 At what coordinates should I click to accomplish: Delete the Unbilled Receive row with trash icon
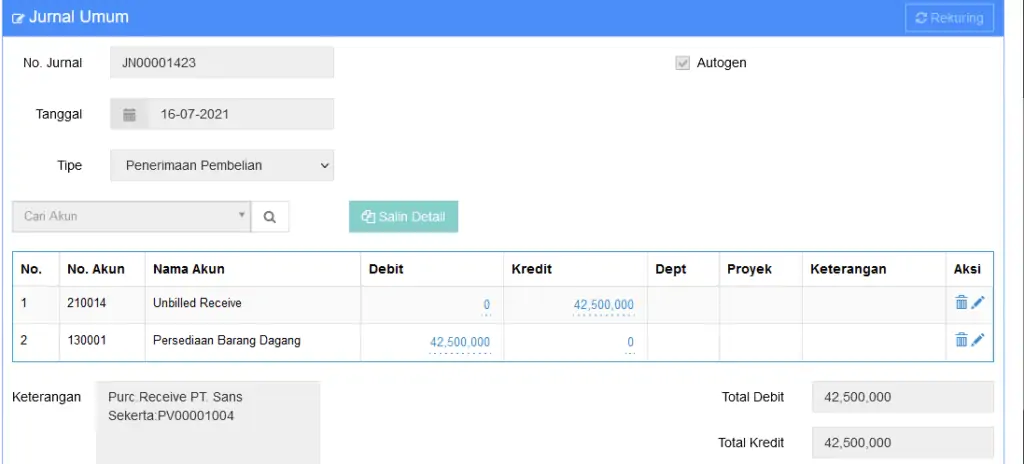961,302
